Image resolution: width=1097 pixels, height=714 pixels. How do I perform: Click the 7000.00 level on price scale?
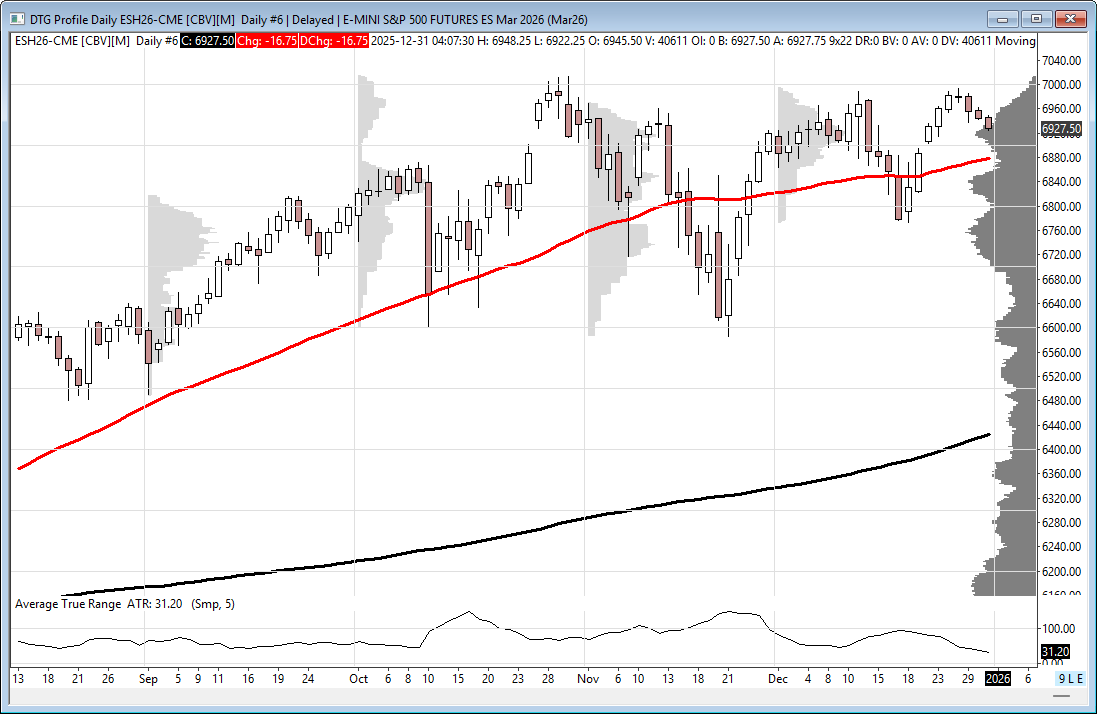(x=1061, y=85)
